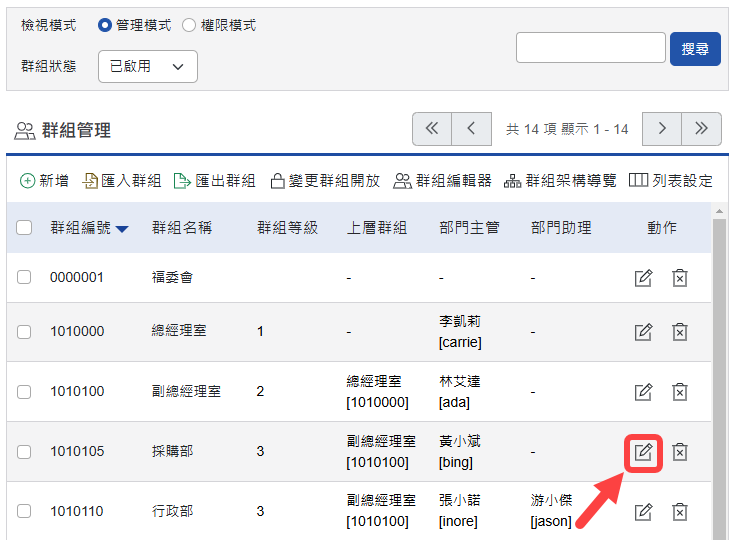Click 匯出群組 to export groups
Viewport: 735px width, 540px height.
[215, 181]
